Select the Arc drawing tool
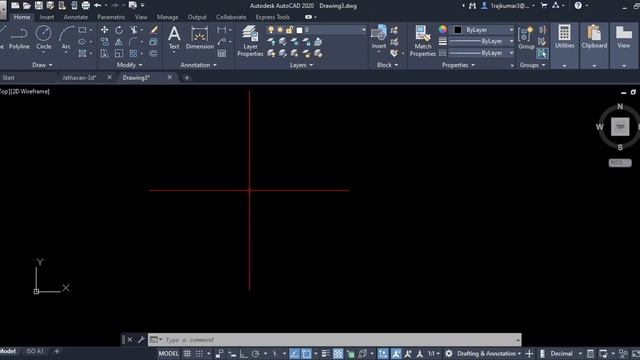 66,38
